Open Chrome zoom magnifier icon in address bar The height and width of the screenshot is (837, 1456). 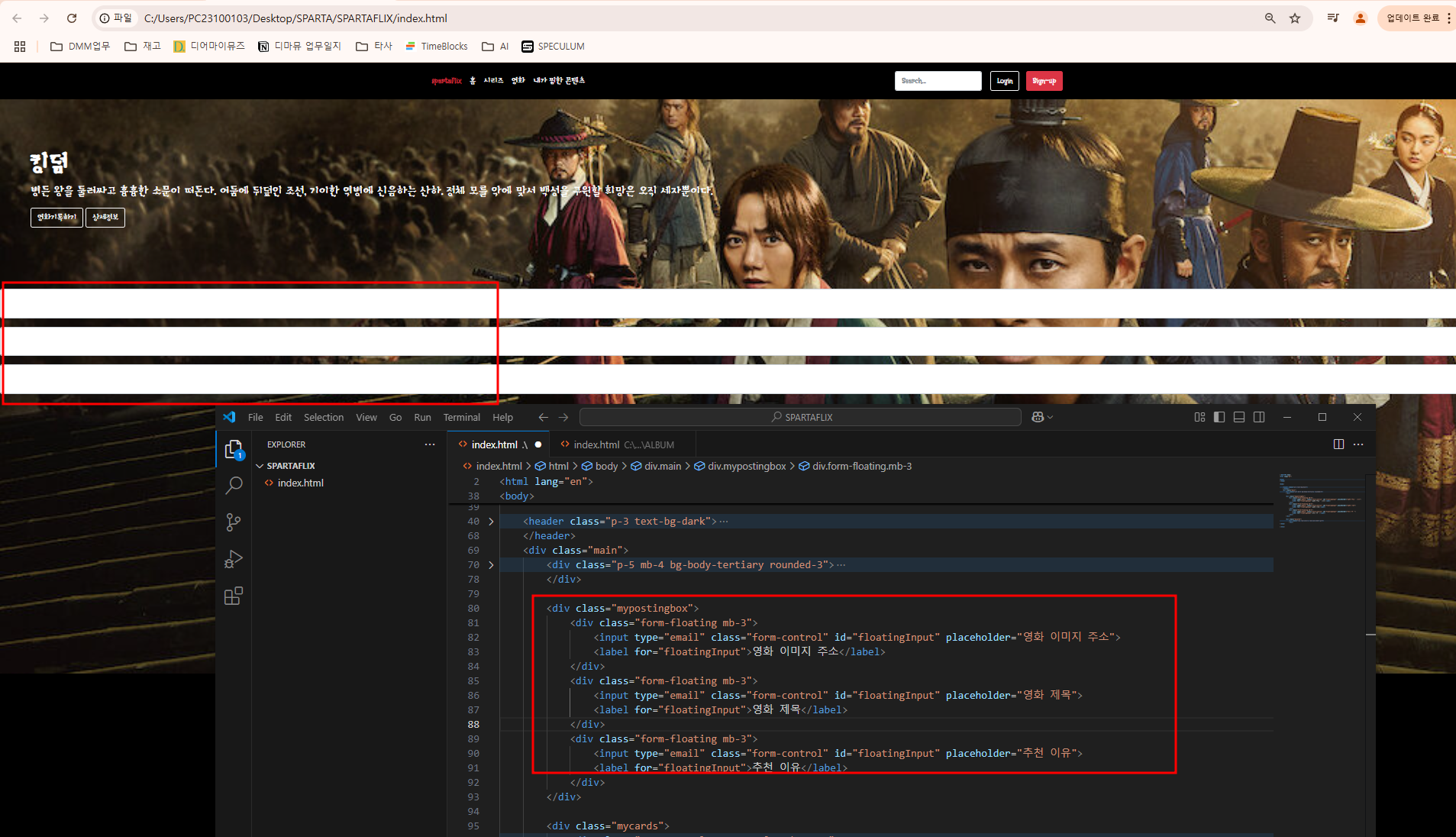pyautogui.click(x=1270, y=18)
